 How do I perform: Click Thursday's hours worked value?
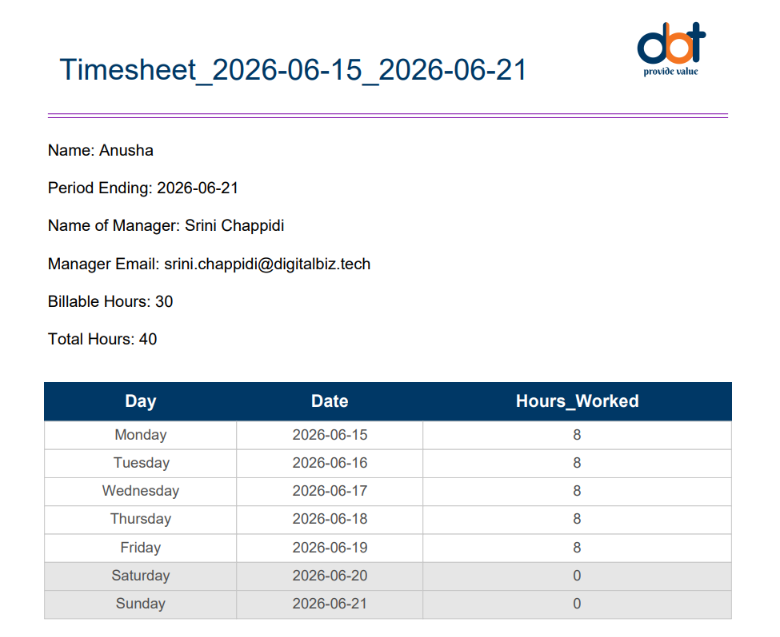[x=577, y=519]
